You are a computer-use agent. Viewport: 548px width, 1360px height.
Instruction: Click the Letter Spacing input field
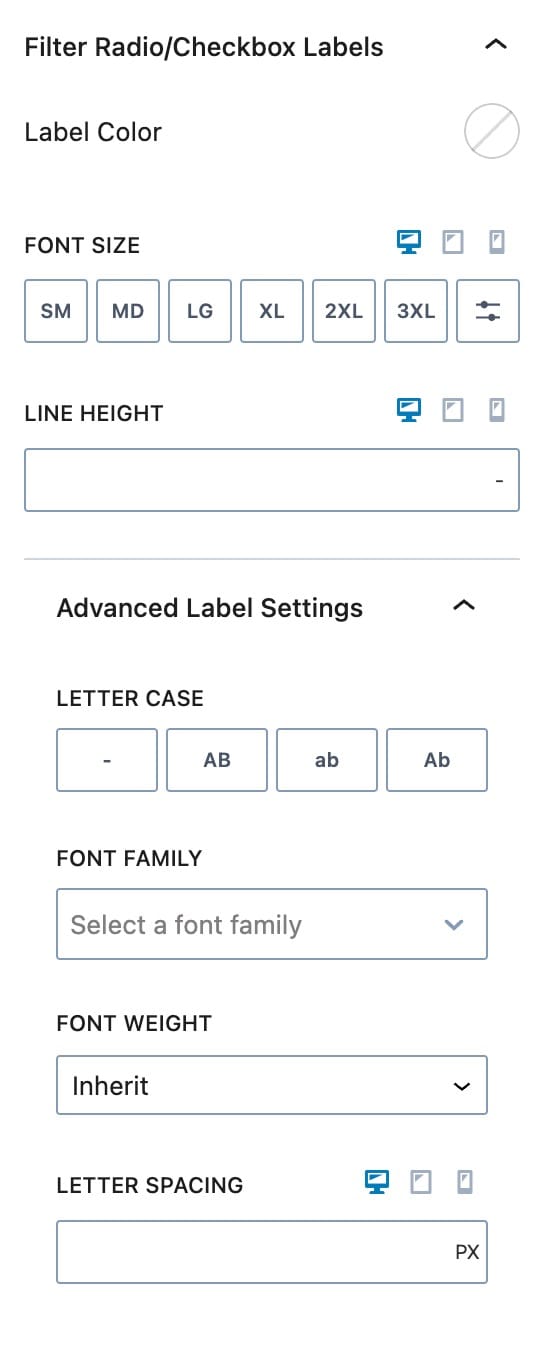point(272,1252)
